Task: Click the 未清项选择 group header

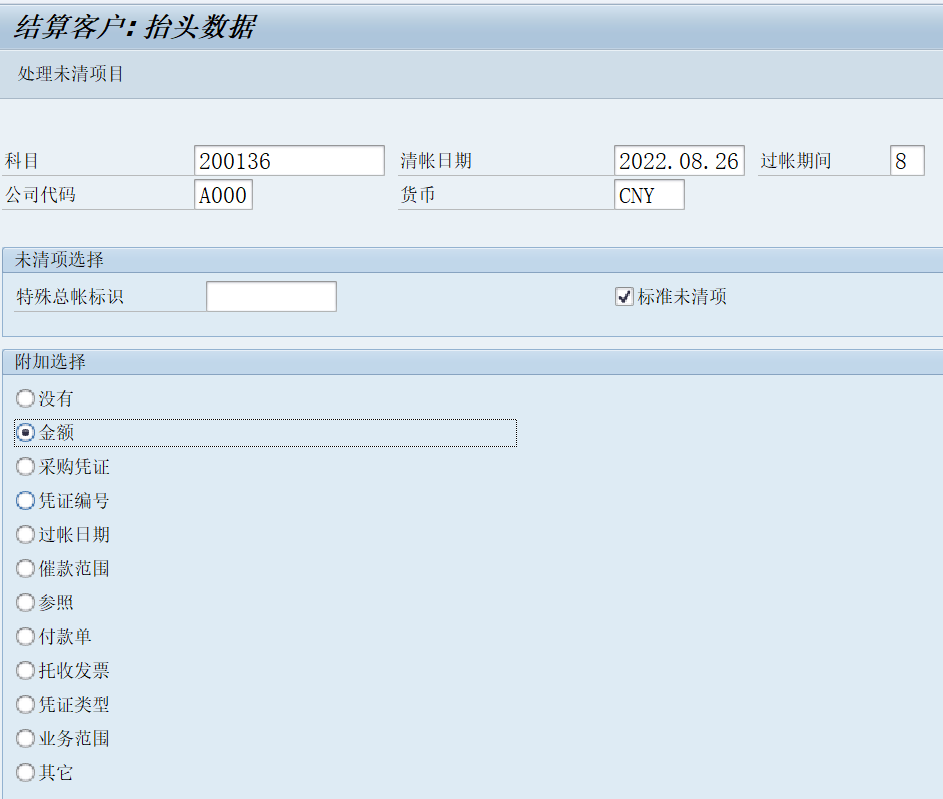Action: (x=59, y=260)
